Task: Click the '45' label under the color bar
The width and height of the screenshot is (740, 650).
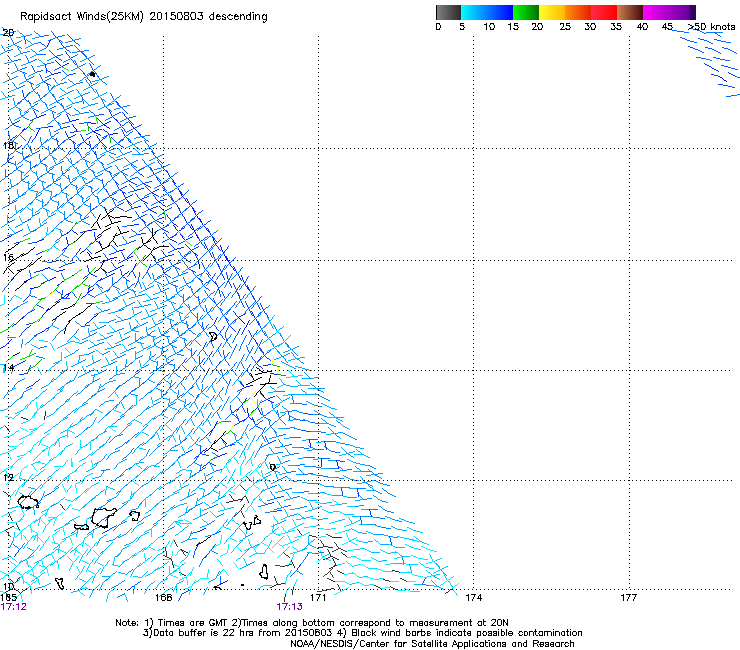Action: pyautogui.click(x=667, y=27)
